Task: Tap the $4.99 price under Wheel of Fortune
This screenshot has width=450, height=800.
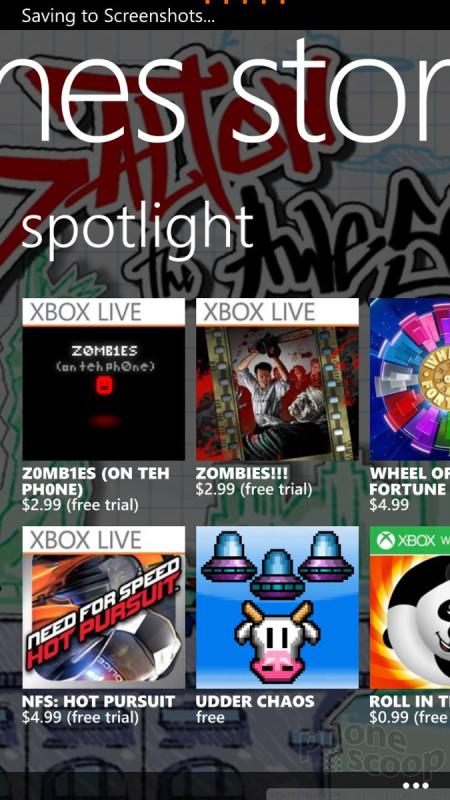Action: 389,505
